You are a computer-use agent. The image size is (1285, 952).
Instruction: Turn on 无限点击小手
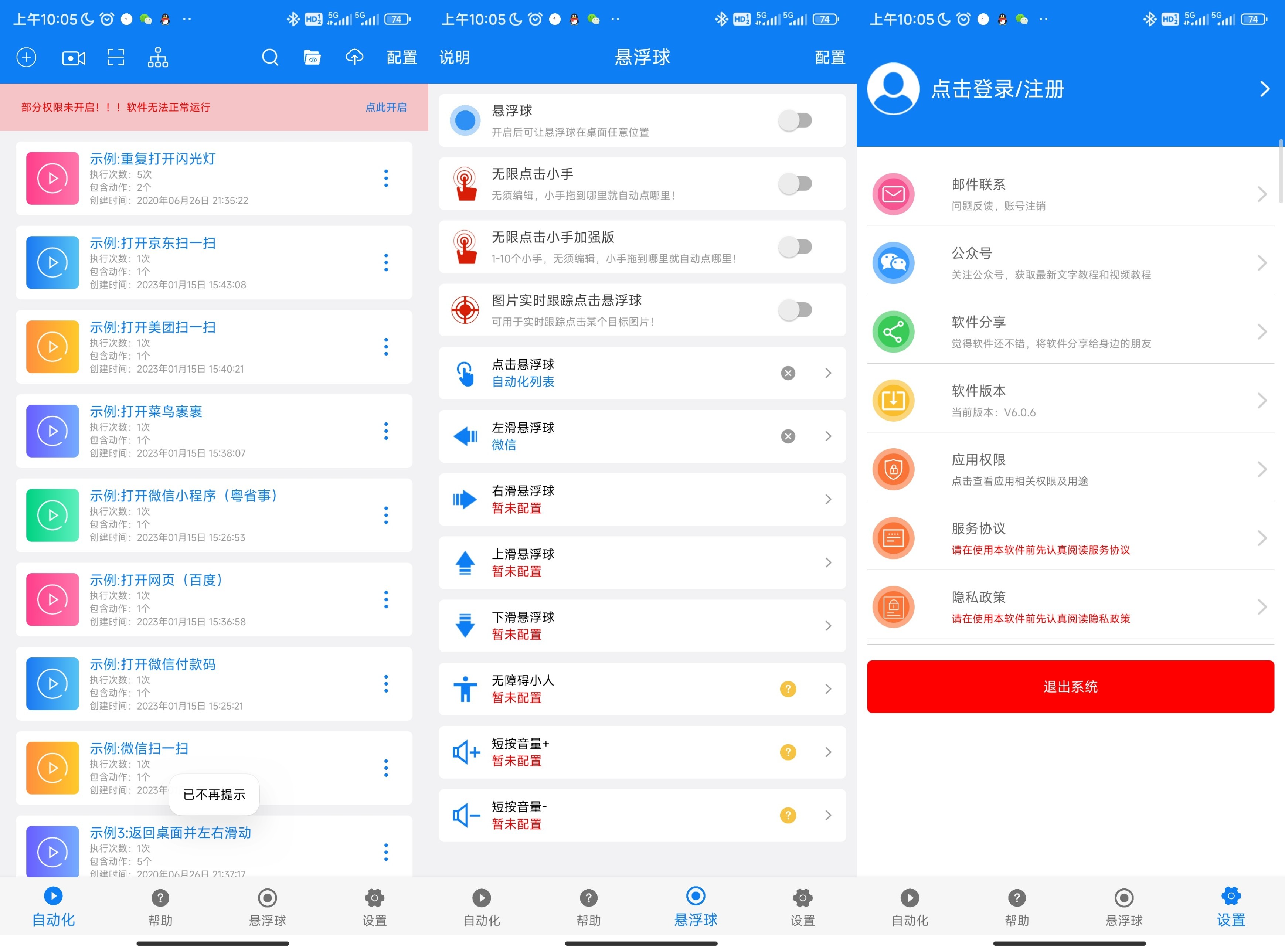[x=796, y=183]
